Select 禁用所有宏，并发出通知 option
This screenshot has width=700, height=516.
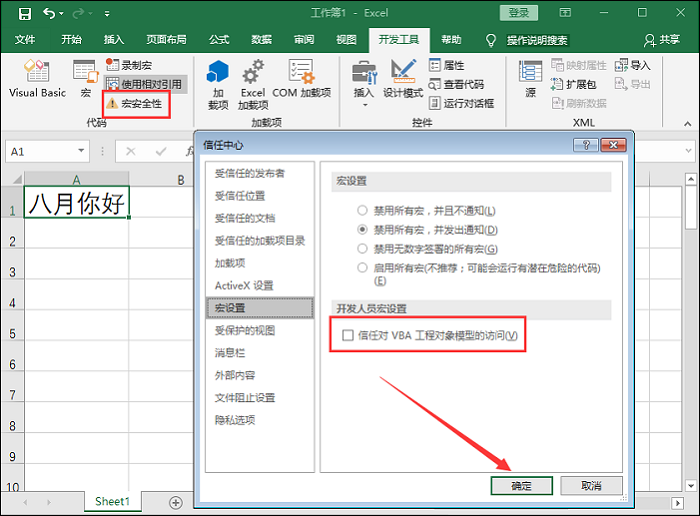click(x=427, y=229)
